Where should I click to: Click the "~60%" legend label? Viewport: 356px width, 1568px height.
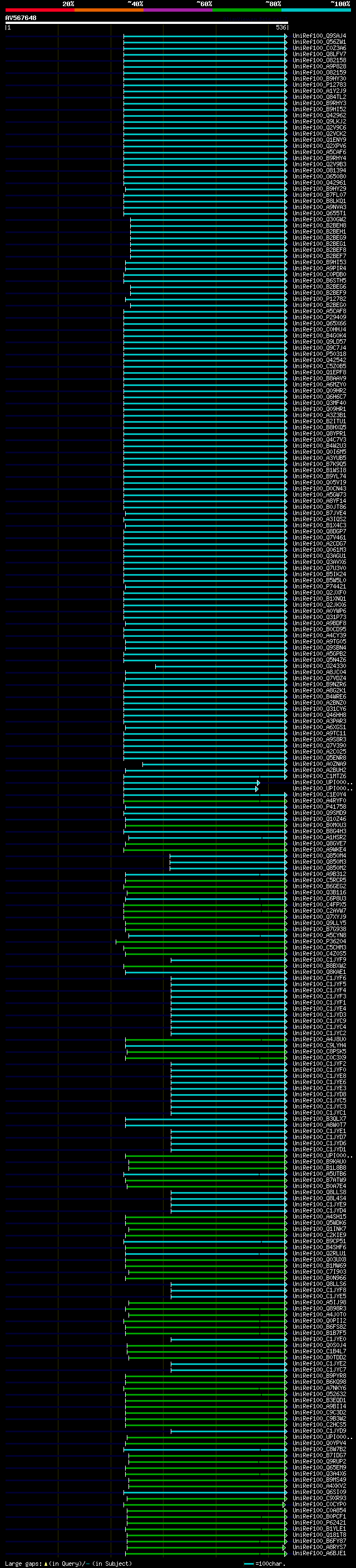205,4
